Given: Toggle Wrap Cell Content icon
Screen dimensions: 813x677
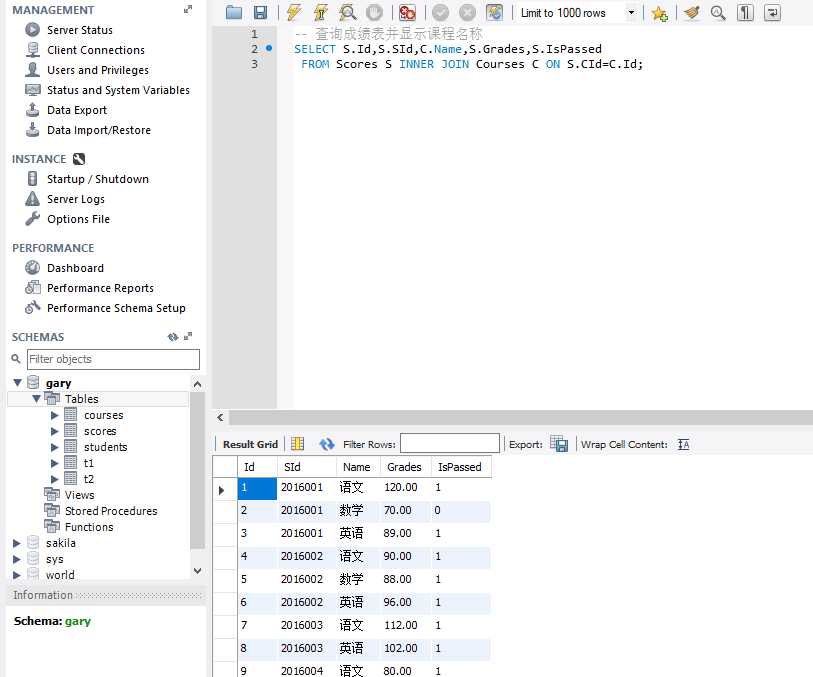Looking at the screenshot, I should [x=683, y=445].
